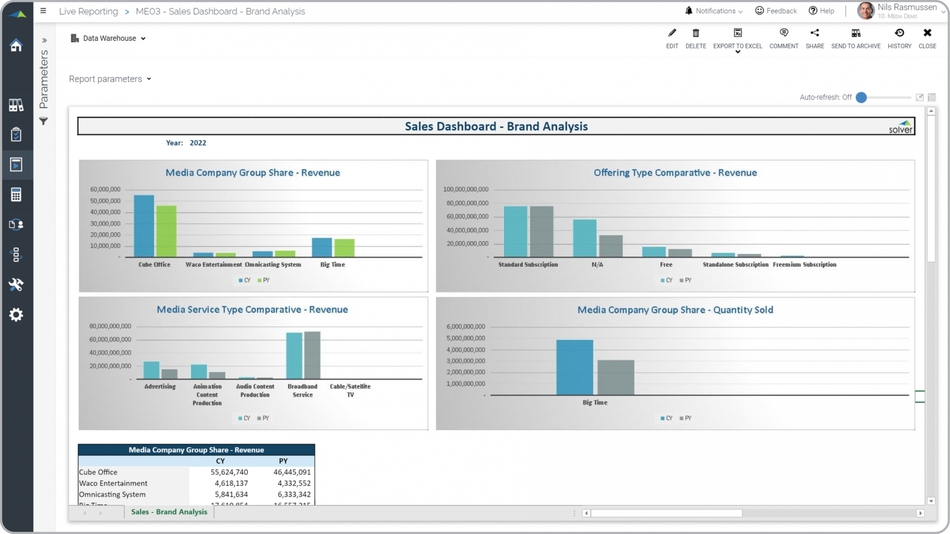The height and width of the screenshot is (534, 950).
Task: Open settings gear in left sidebar
Action: point(16,315)
